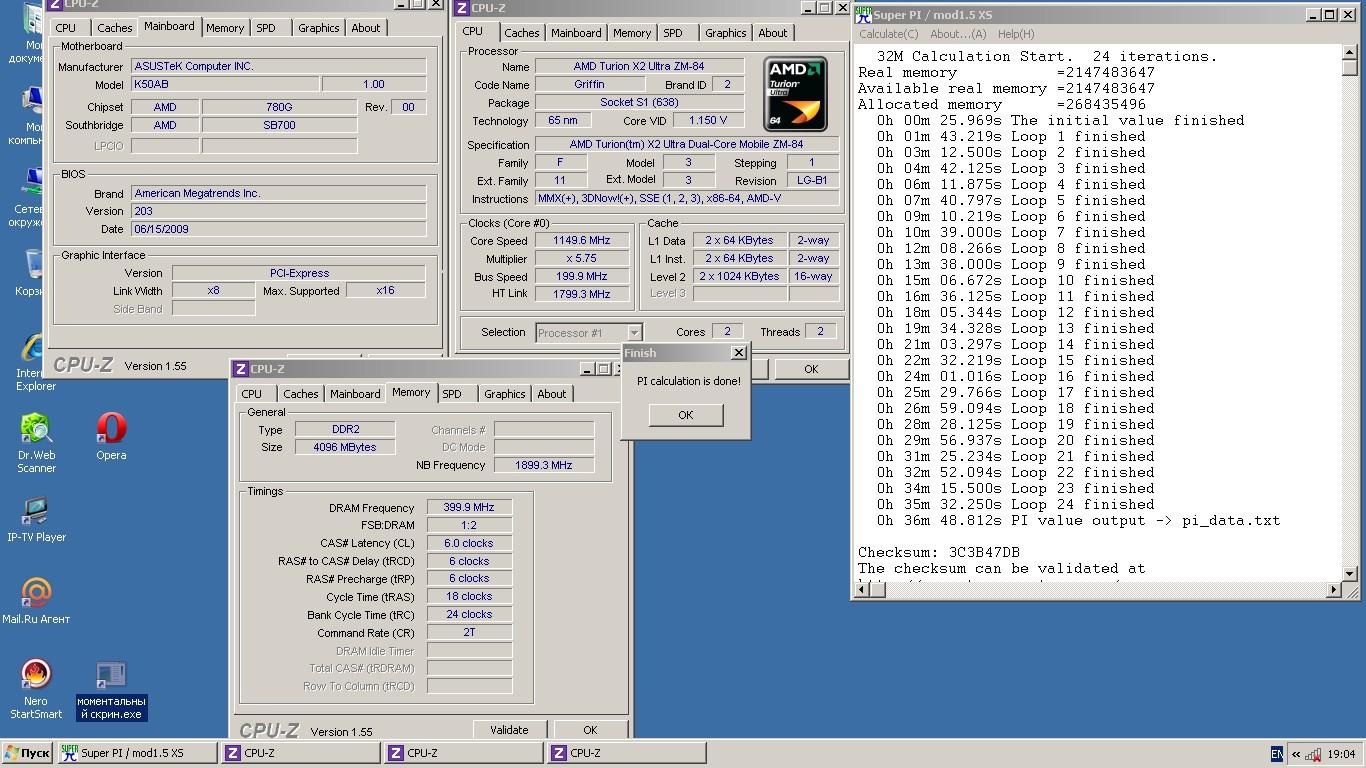1366x768 pixels.
Task: Click OK button in CPU-Z Memory window
Action: click(x=590, y=730)
